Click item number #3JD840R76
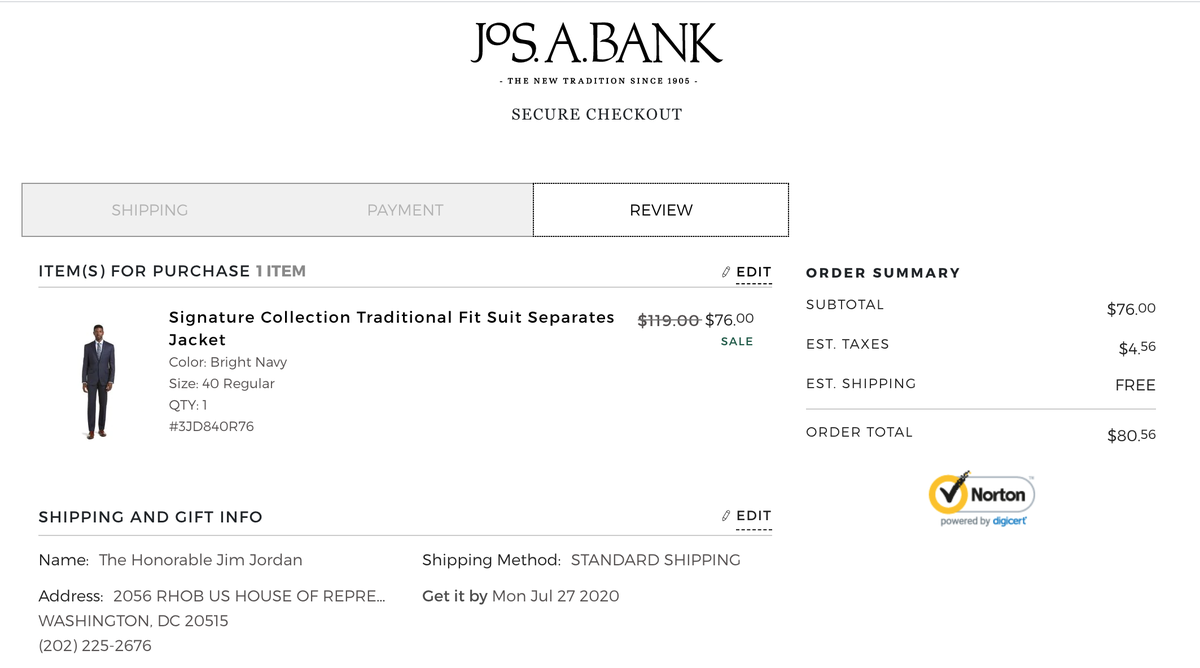 tap(212, 427)
